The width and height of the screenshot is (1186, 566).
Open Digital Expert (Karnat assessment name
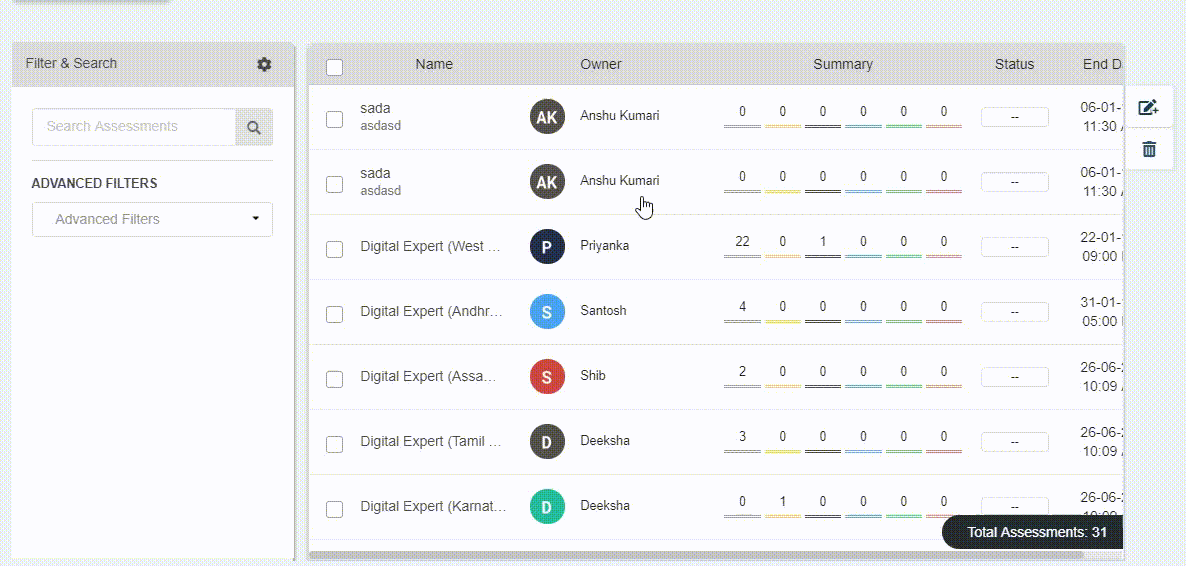433,506
